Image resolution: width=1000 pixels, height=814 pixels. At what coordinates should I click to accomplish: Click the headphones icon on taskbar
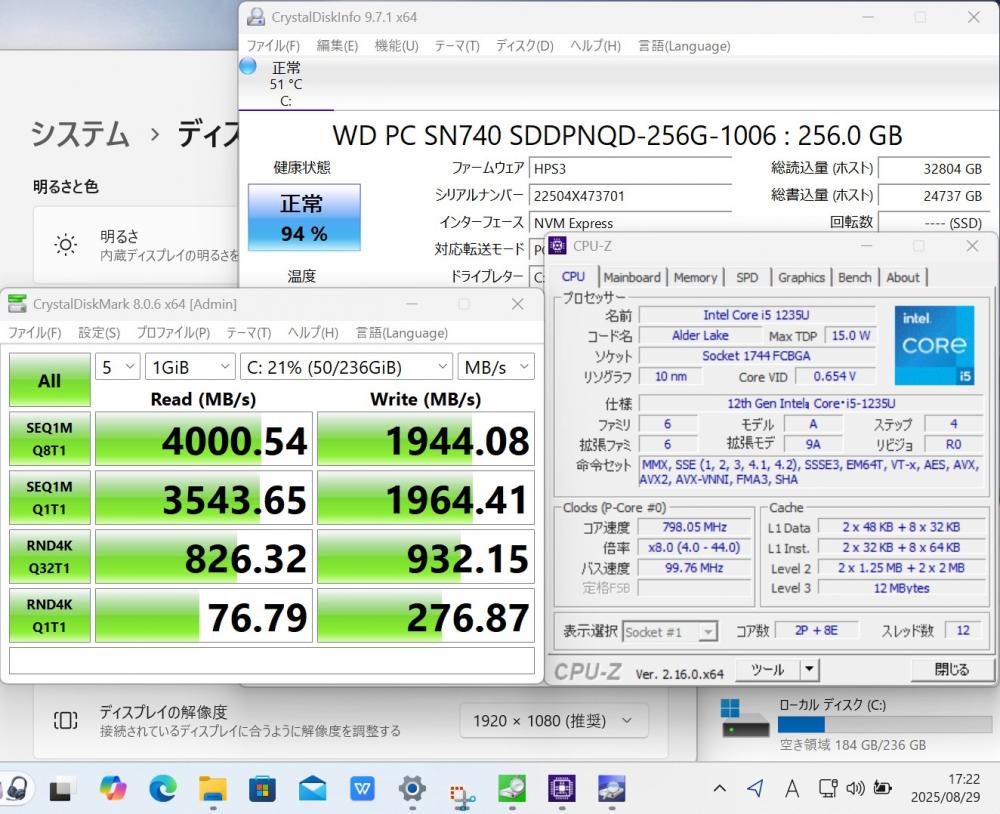[x=17, y=788]
